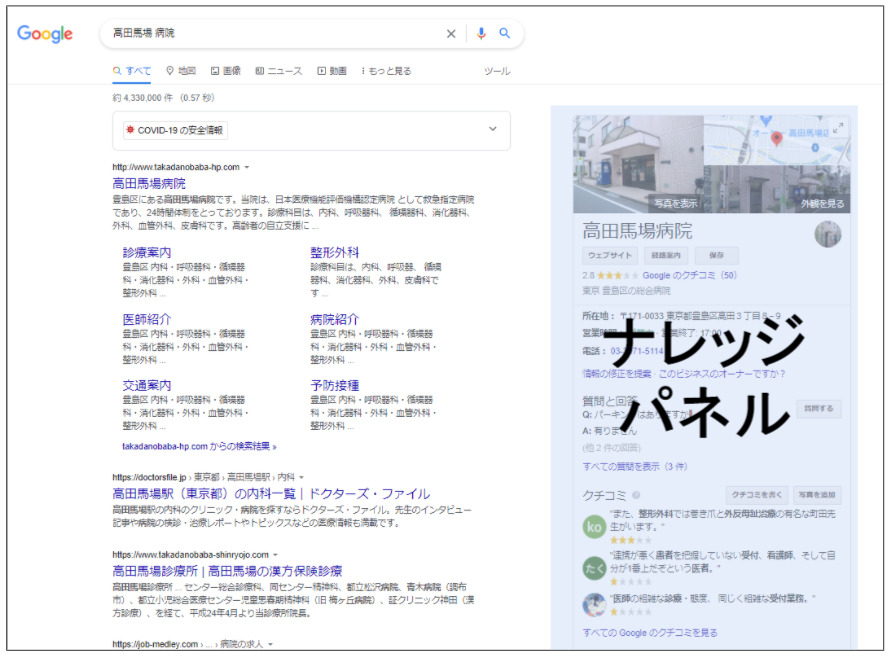Open the ドクターズ・ファイル 内科一覧 result

click(271, 494)
